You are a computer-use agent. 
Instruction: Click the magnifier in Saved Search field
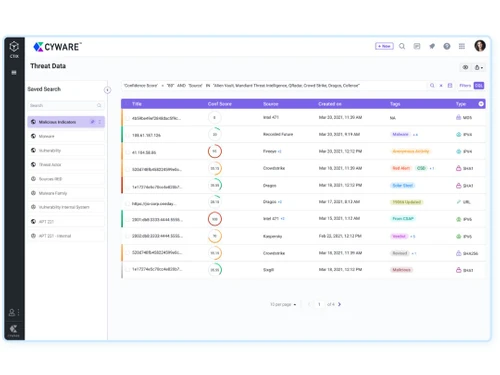(99, 105)
